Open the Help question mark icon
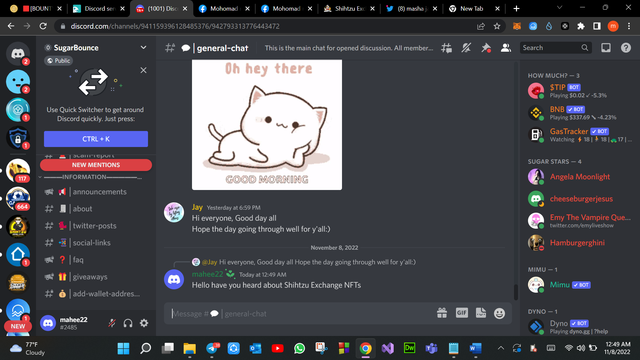Viewport: 640px width, 360px height. point(626,48)
